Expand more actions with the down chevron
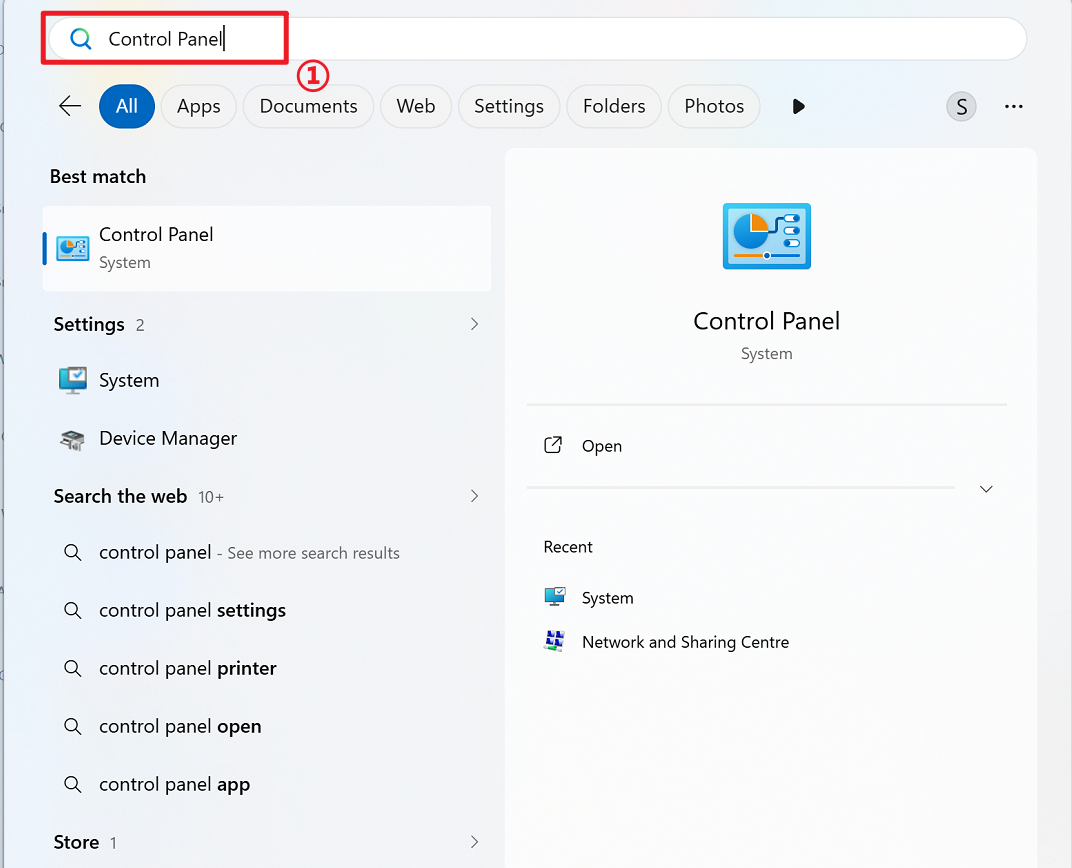The height and width of the screenshot is (868, 1072). (986, 489)
